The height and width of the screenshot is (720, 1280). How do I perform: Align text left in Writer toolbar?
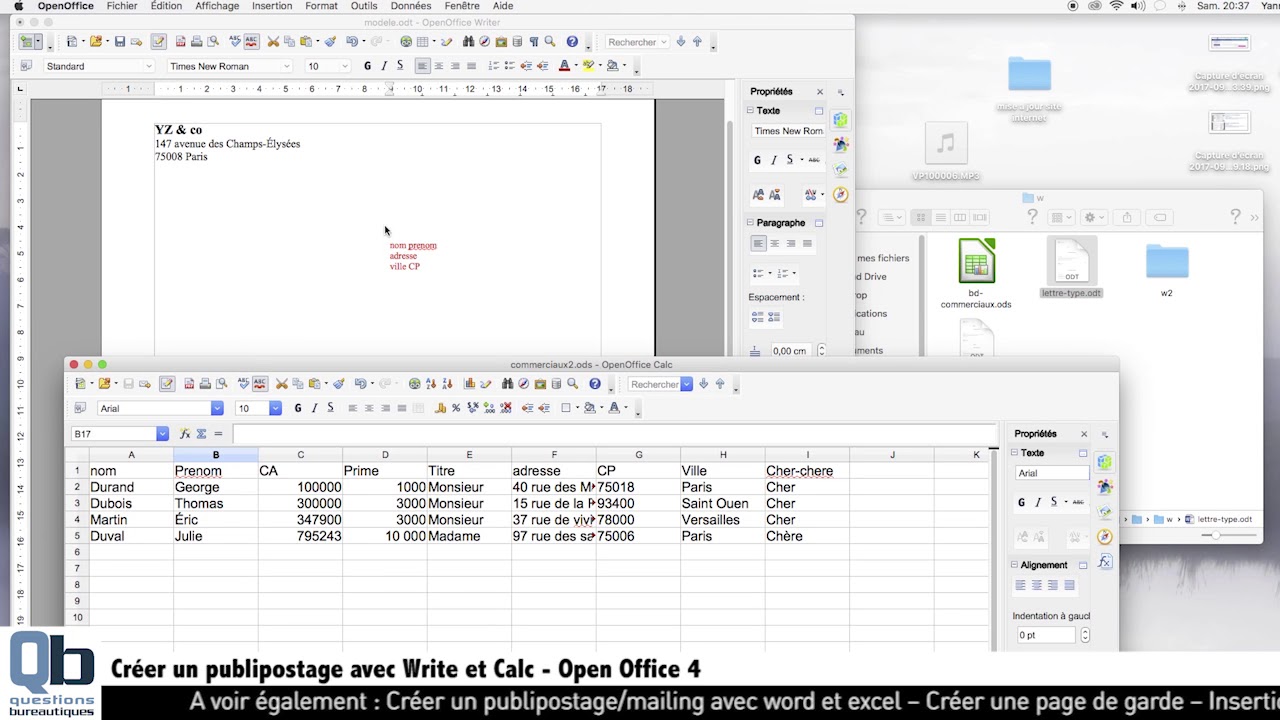[x=422, y=66]
